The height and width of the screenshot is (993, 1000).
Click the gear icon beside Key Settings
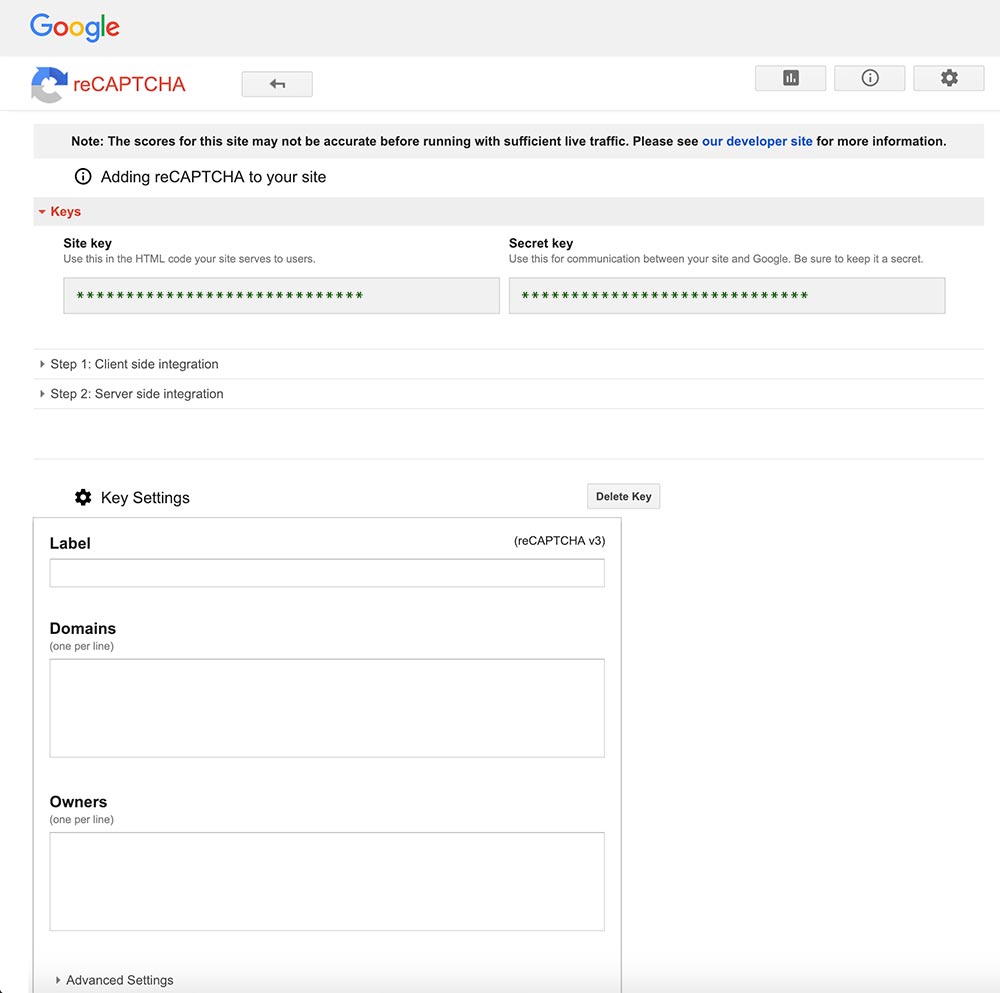(x=83, y=497)
